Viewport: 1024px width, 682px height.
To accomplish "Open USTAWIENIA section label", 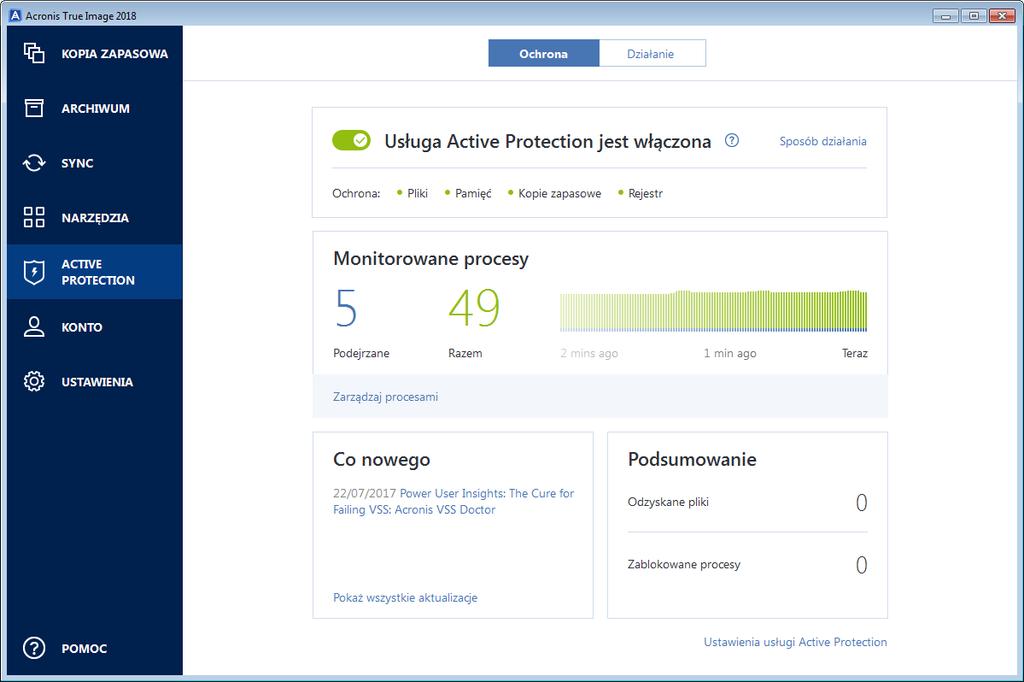I will point(97,382).
